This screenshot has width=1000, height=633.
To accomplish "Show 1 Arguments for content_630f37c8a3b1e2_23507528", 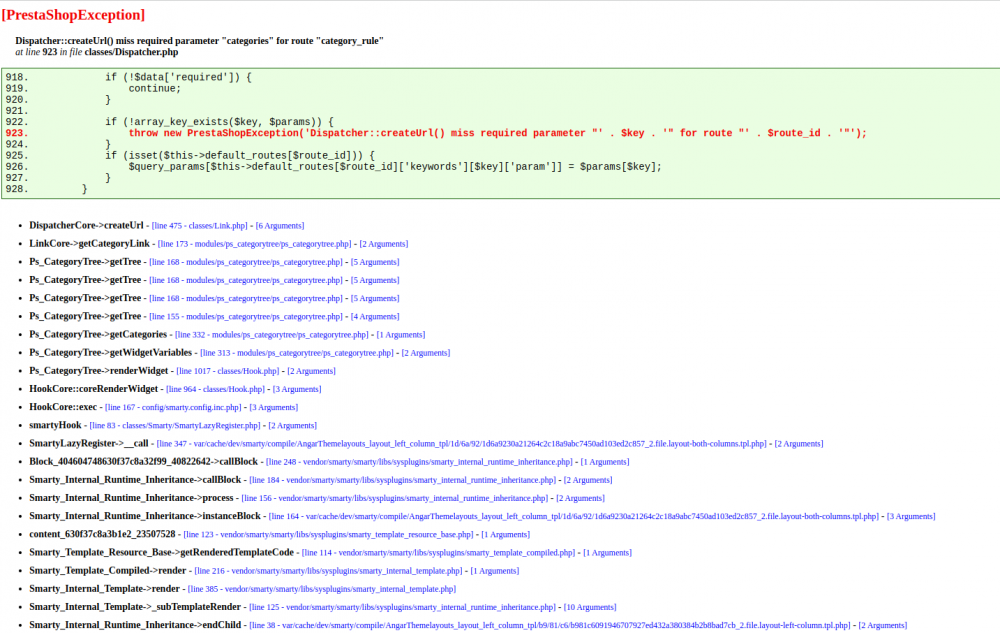I will click(506, 535).
